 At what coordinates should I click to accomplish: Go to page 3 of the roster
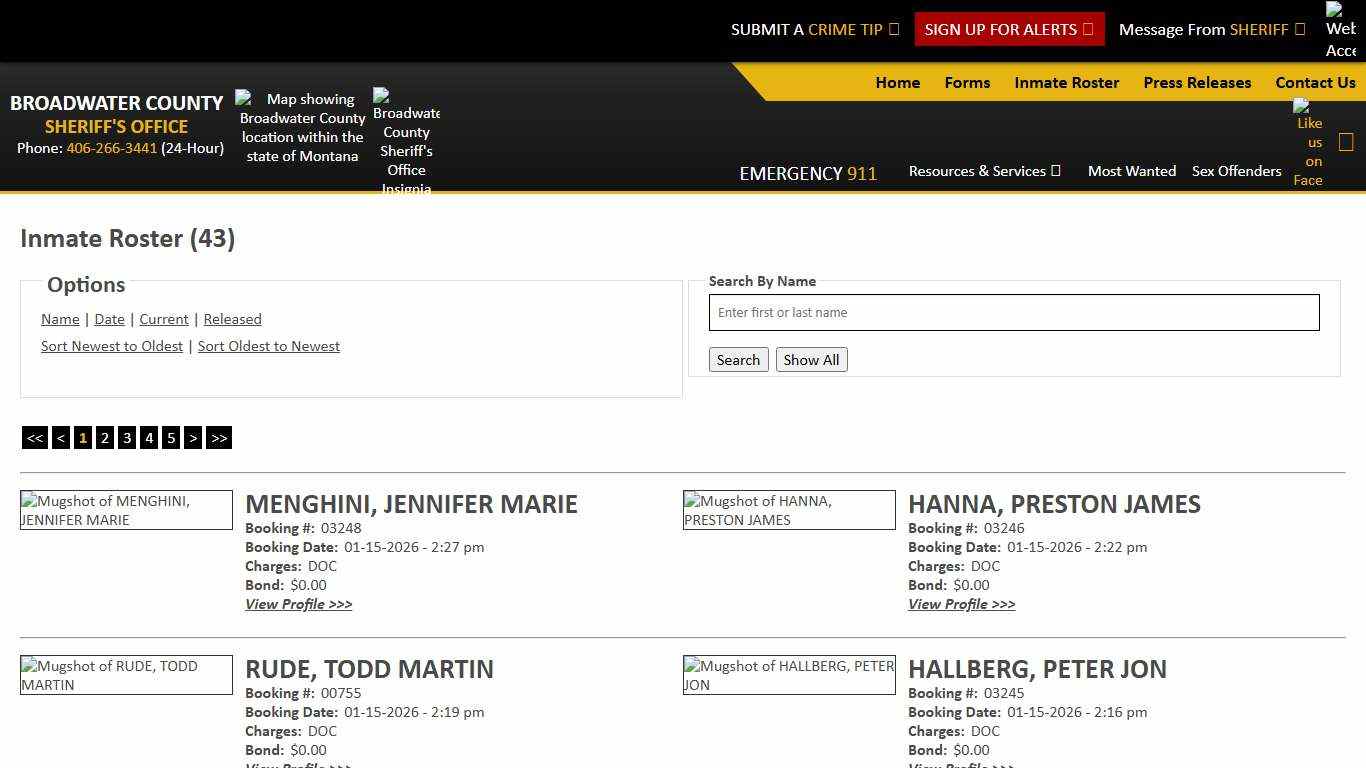click(127, 437)
